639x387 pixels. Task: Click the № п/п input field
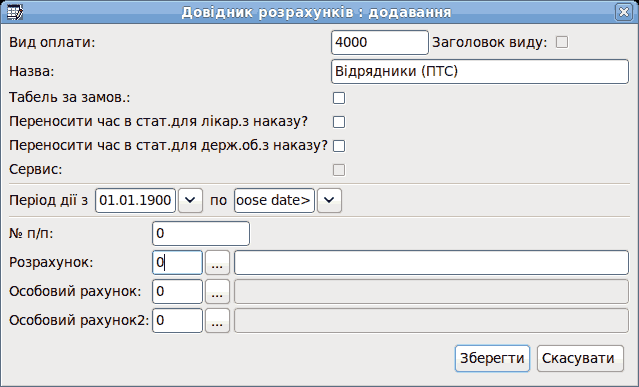click(201, 233)
